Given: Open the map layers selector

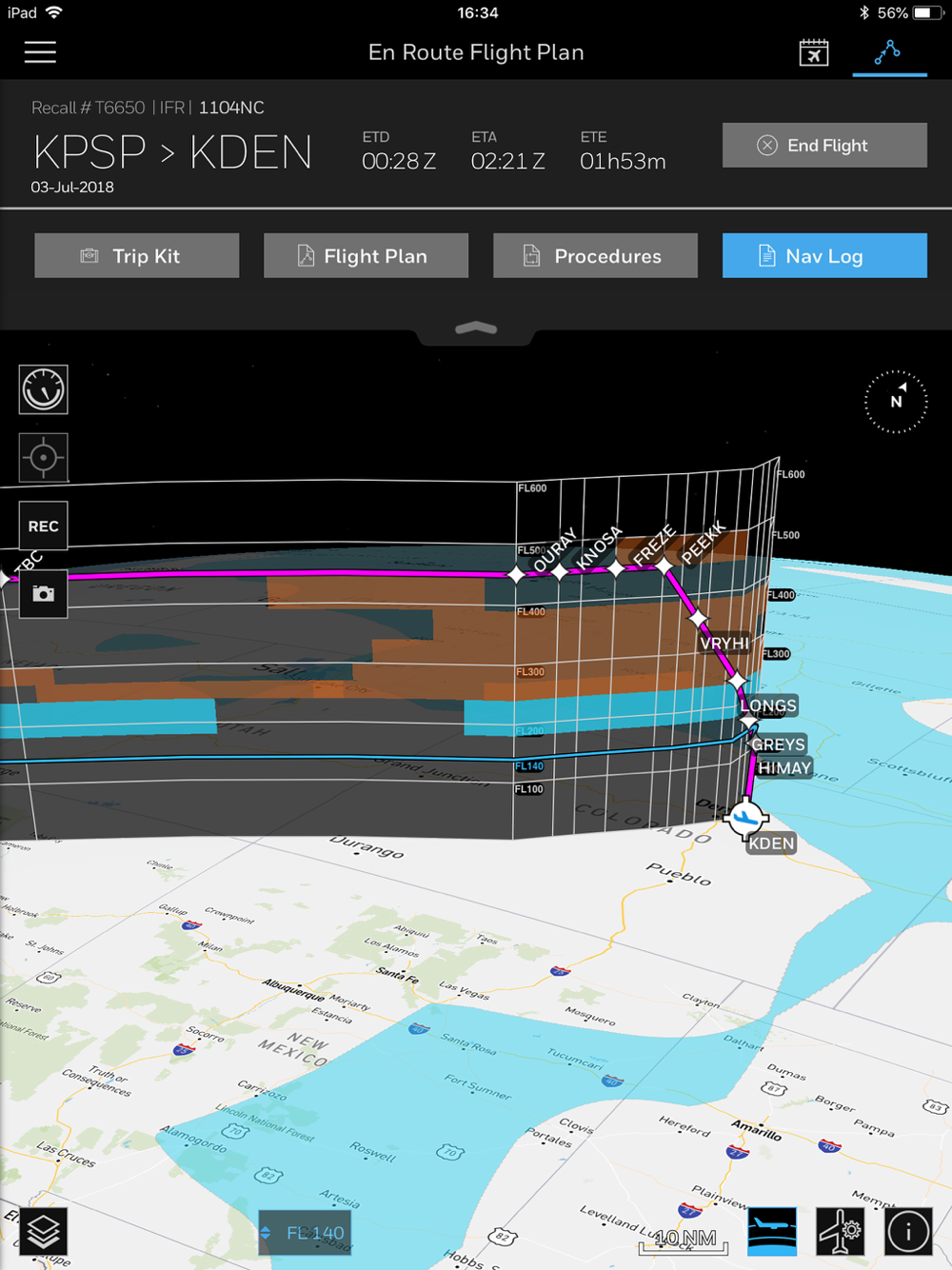Looking at the screenshot, I should 44,1232.
